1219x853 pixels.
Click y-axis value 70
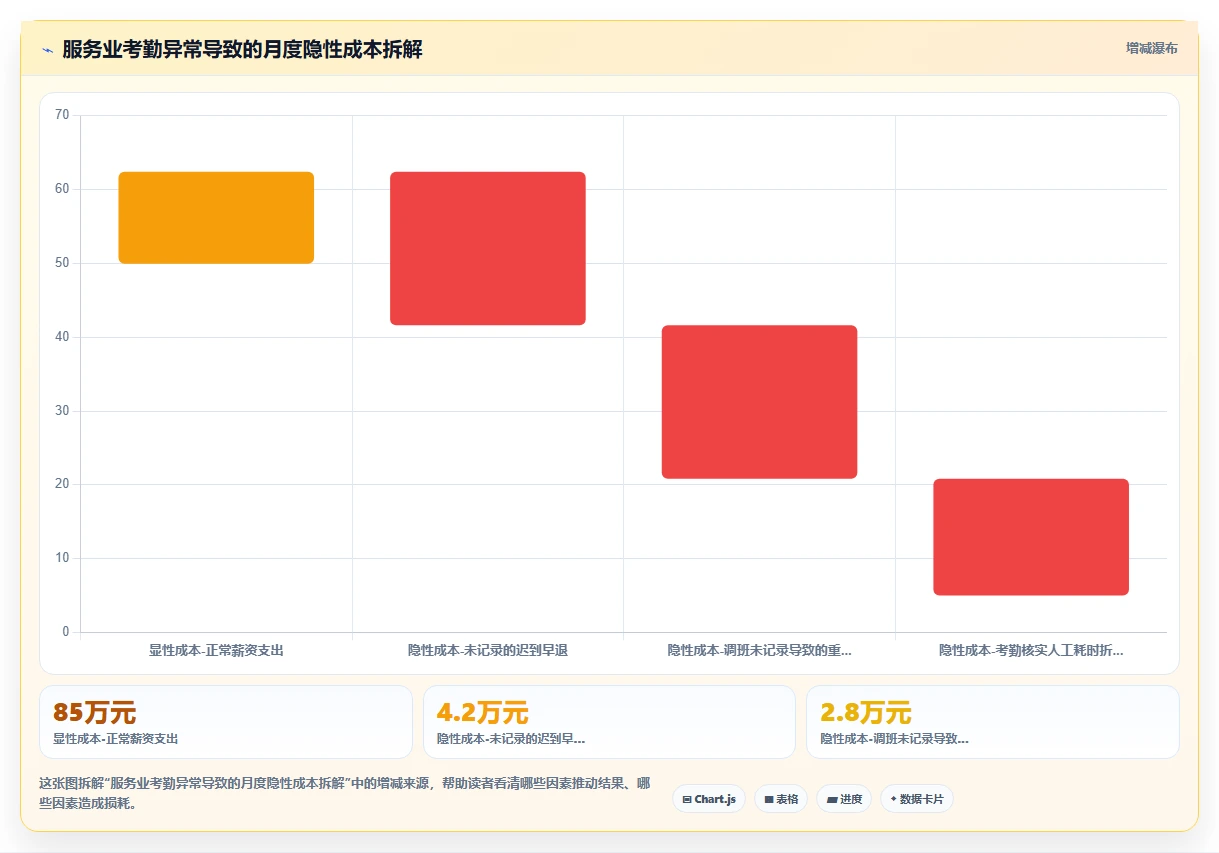[x=62, y=115]
